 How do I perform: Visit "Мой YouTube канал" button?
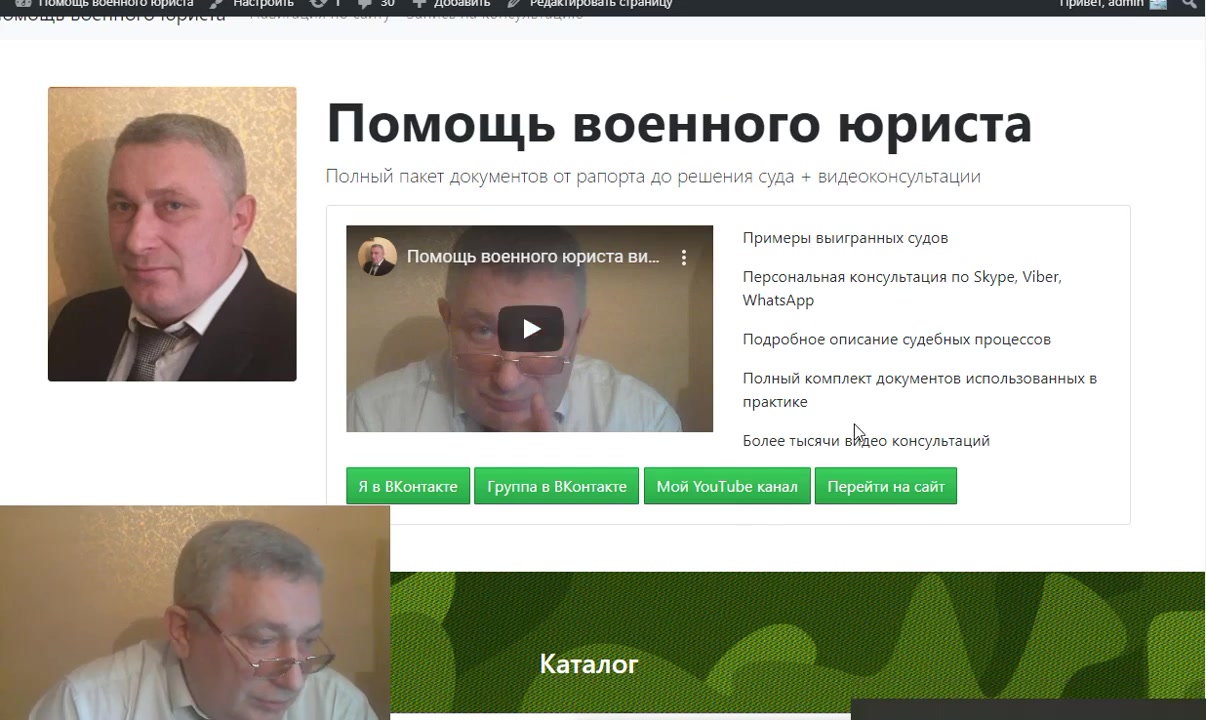(x=727, y=486)
